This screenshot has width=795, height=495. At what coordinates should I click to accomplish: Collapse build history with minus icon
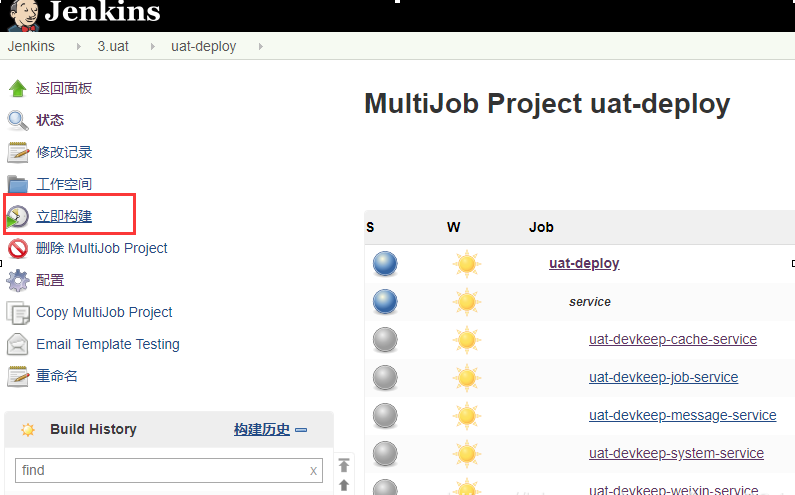click(301, 430)
